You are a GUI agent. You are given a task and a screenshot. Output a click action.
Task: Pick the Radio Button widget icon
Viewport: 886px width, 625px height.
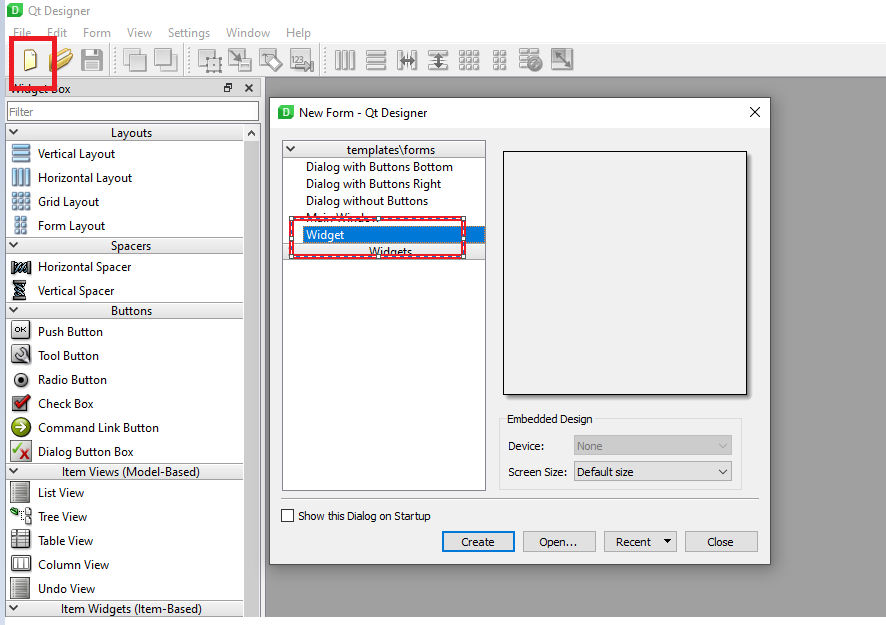tap(21, 380)
